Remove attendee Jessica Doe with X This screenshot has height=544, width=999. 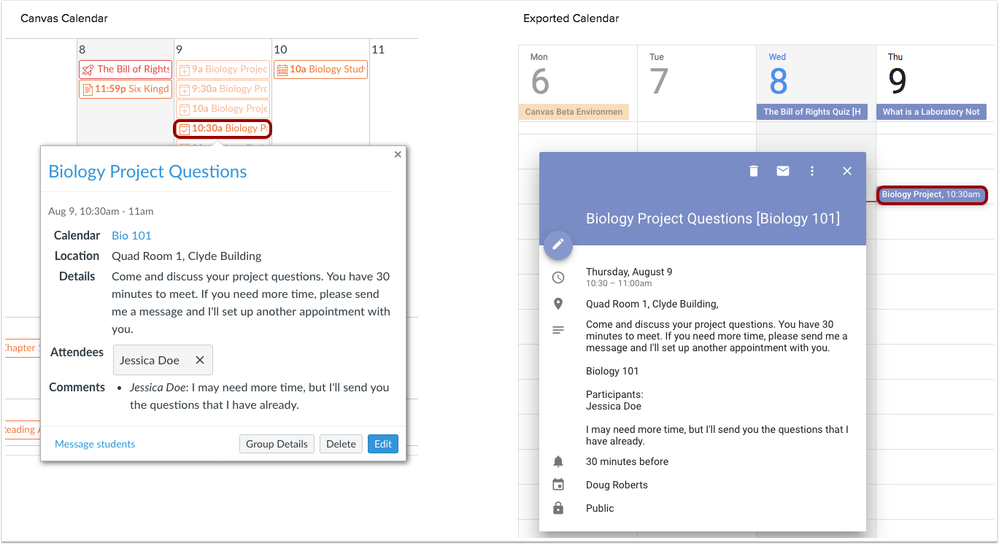tap(199, 360)
